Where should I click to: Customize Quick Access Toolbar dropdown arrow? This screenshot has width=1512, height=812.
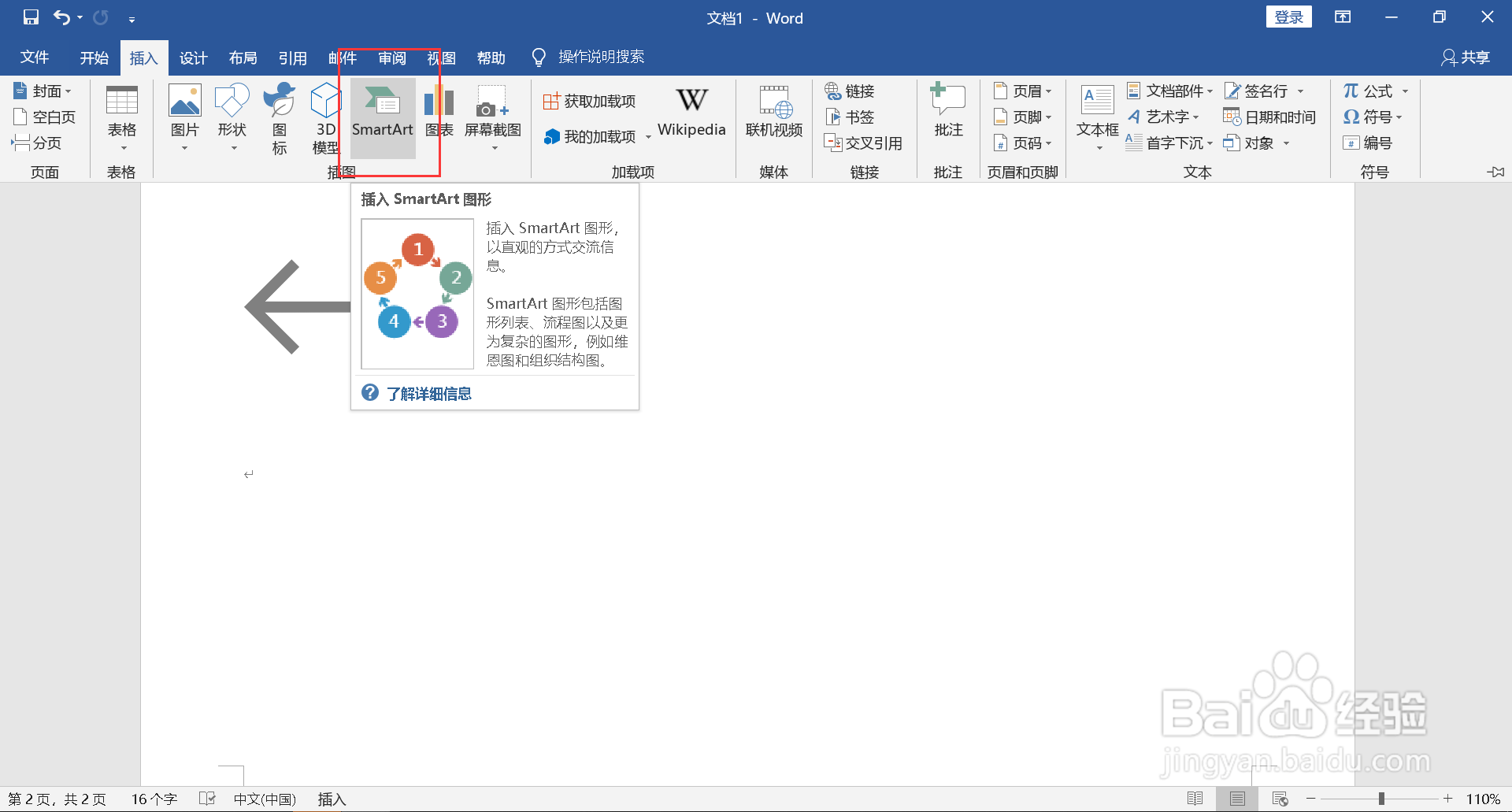coord(132,18)
